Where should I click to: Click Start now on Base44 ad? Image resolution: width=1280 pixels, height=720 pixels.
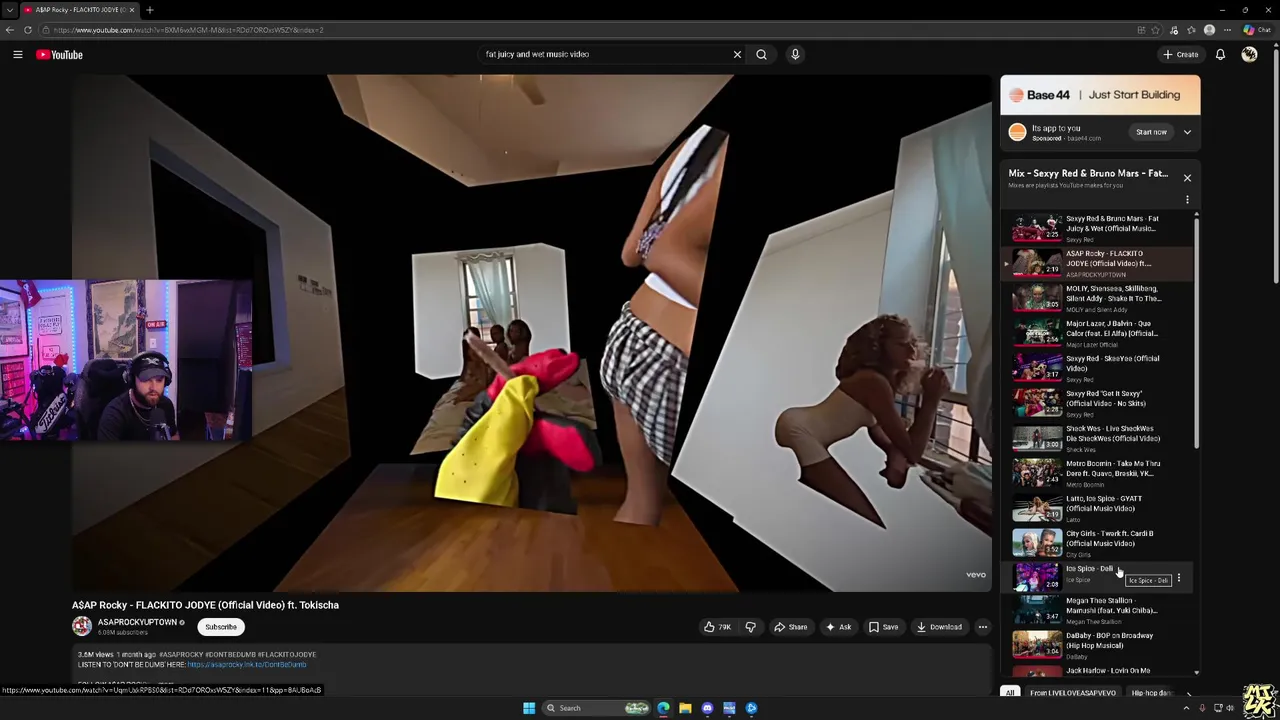click(1151, 132)
